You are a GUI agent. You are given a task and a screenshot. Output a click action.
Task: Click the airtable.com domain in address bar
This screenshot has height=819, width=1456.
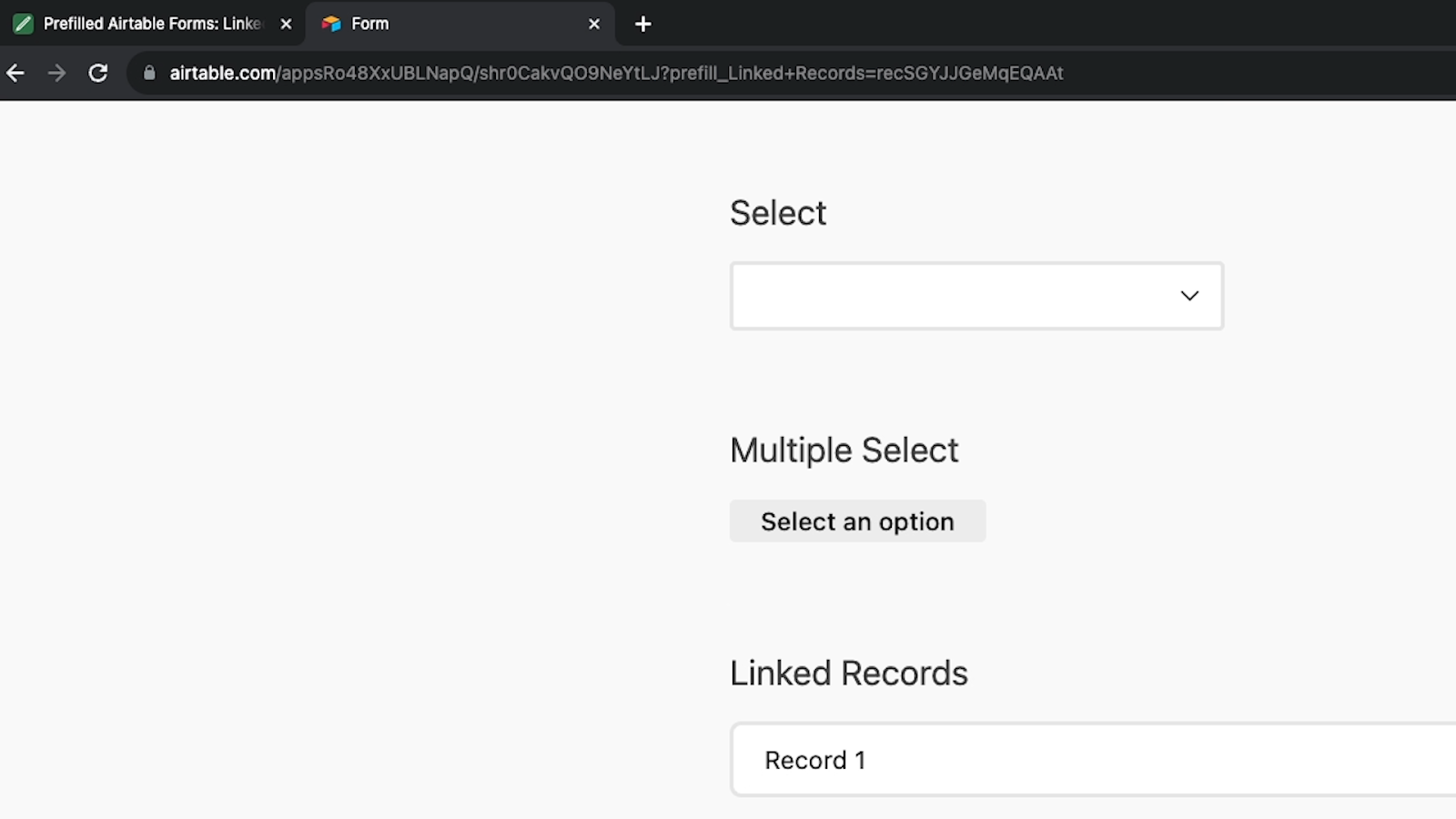[x=222, y=73]
